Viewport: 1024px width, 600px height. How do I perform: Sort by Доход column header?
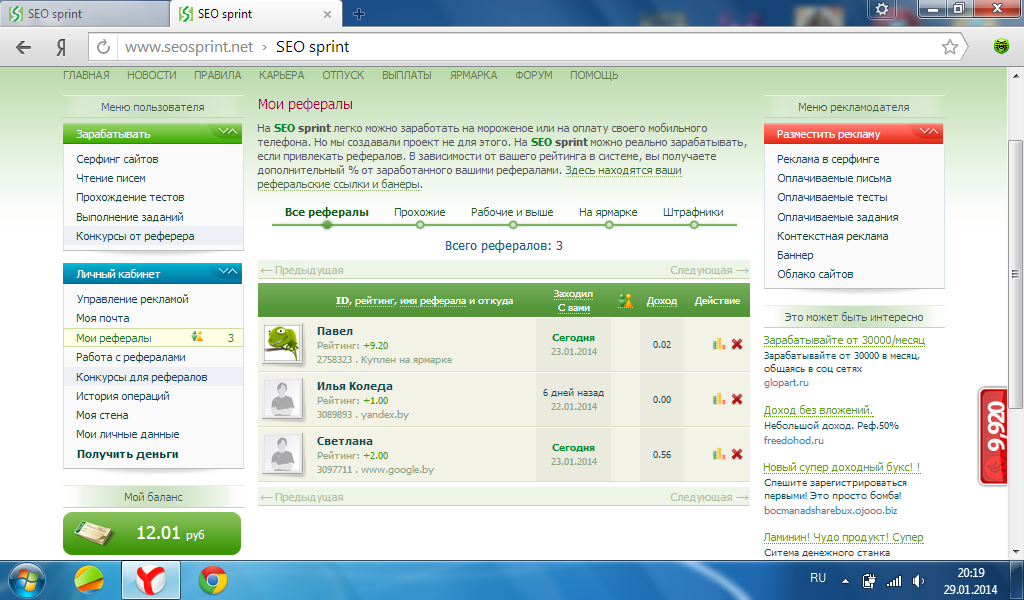click(x=662, y=301)
